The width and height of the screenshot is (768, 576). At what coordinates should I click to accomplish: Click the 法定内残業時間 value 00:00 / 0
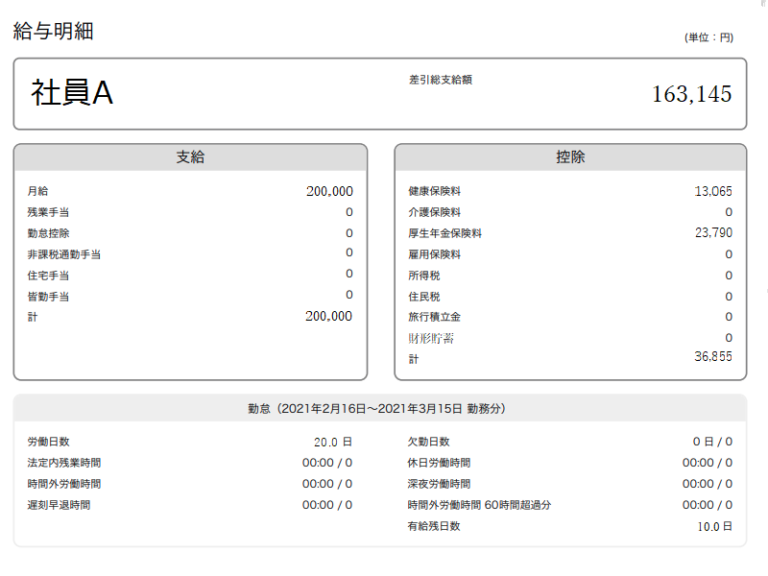point(327,463)
